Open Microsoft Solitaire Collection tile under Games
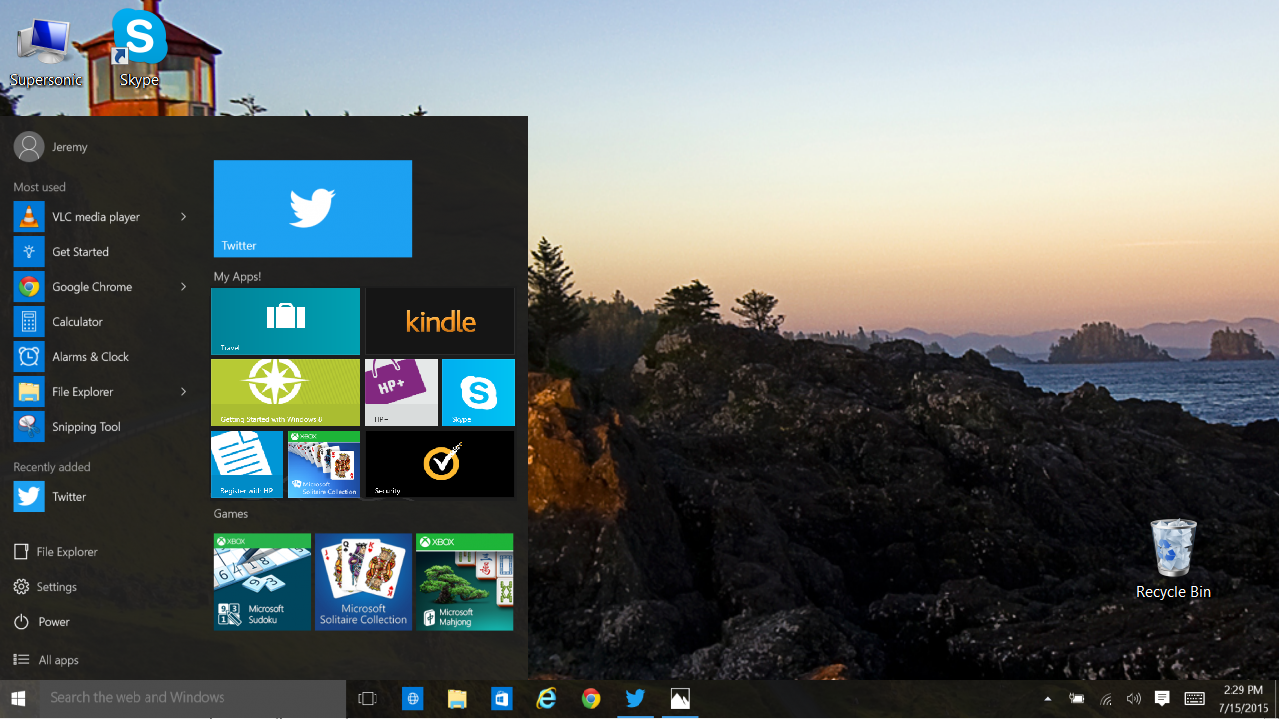This screenshot has height=719, width=1279. click(364, 582)
